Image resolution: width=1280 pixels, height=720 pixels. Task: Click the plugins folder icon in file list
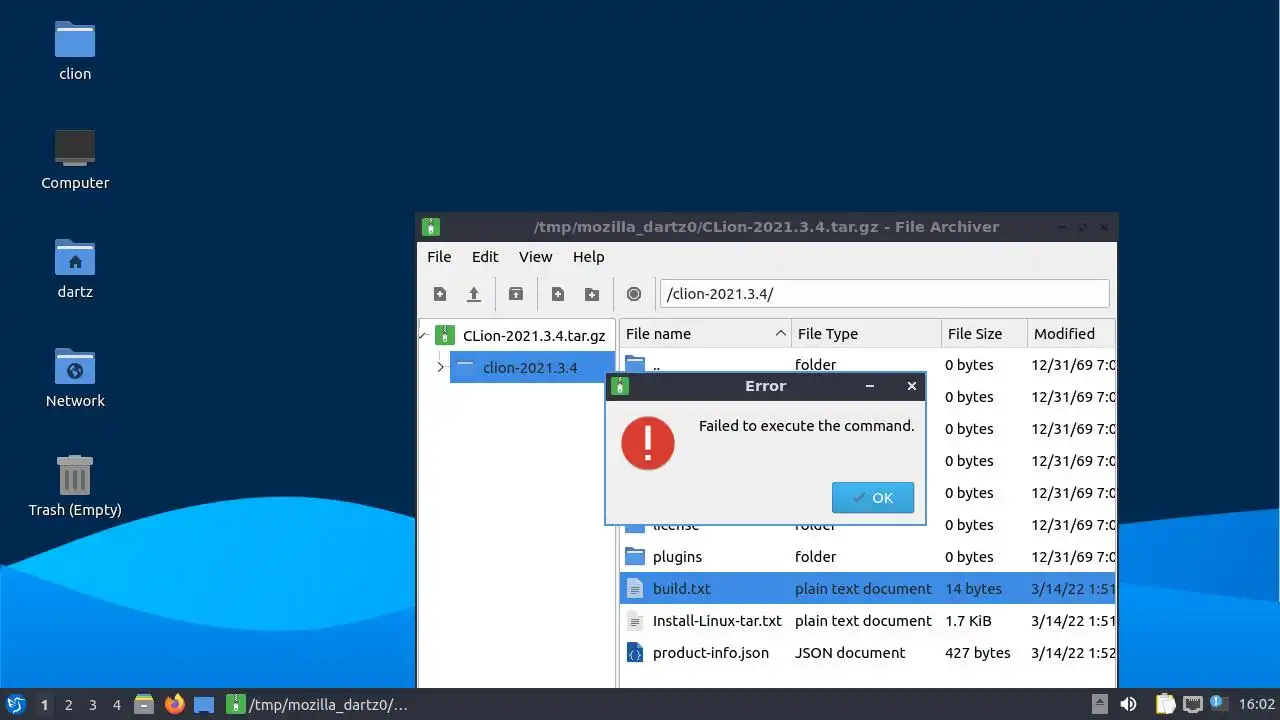tap(635, 556)
